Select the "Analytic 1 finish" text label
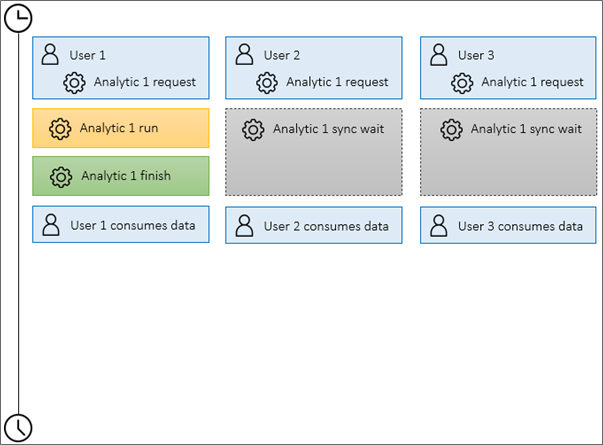Screen dimensions: 603x445 pos(125,176)
